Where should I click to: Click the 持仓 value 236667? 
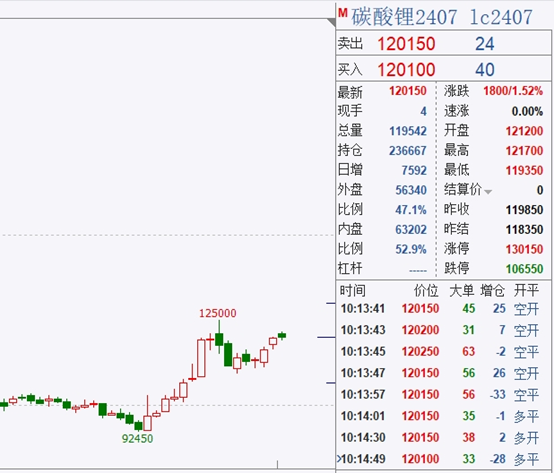(408, 151)
